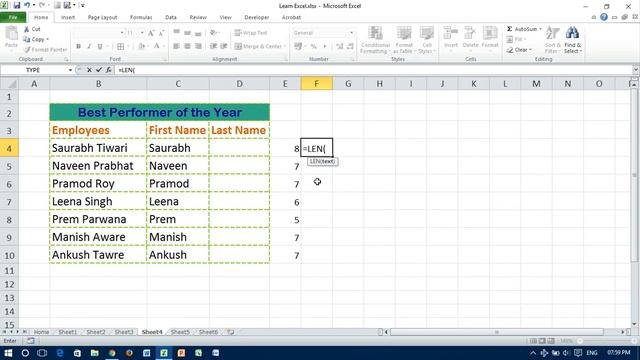
Task: Click the Excel Help question mark icon
Action: pyautogui.click(x=604, y=17)
